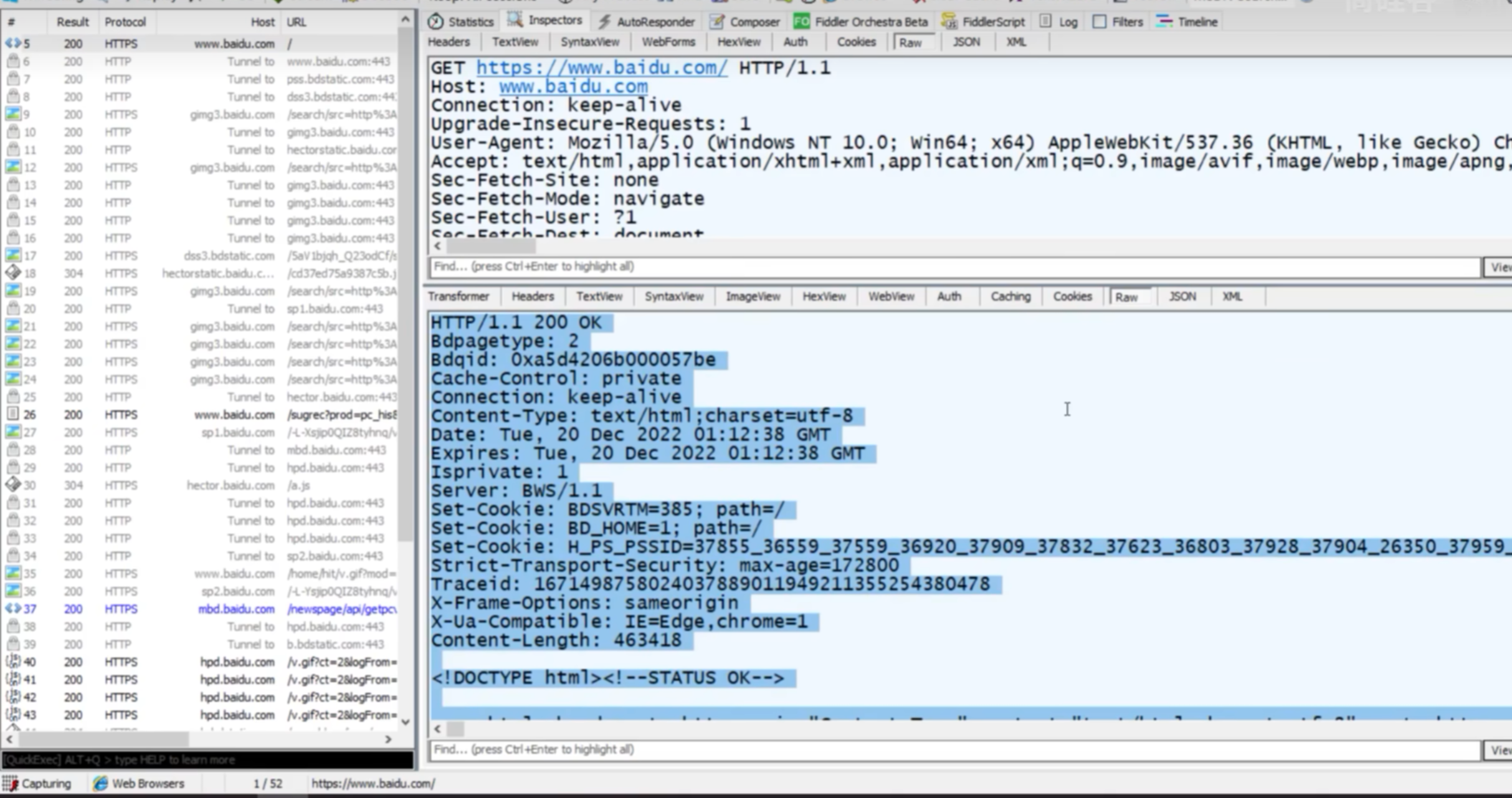Viewport: 1512px width, 798px height.
Task: Click the Fiddler Orchestra Beta FO icon
Action: tap(801, 22)
